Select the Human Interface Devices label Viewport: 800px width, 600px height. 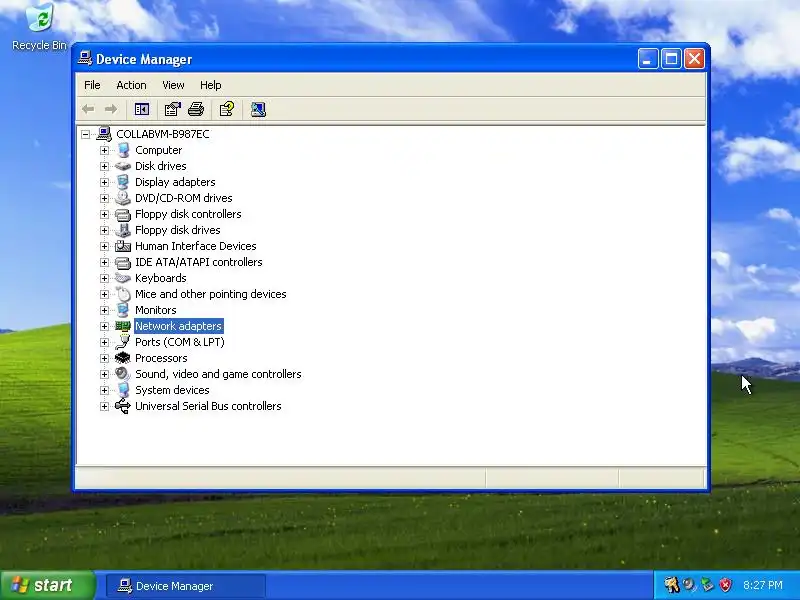[x=195, y=246]
